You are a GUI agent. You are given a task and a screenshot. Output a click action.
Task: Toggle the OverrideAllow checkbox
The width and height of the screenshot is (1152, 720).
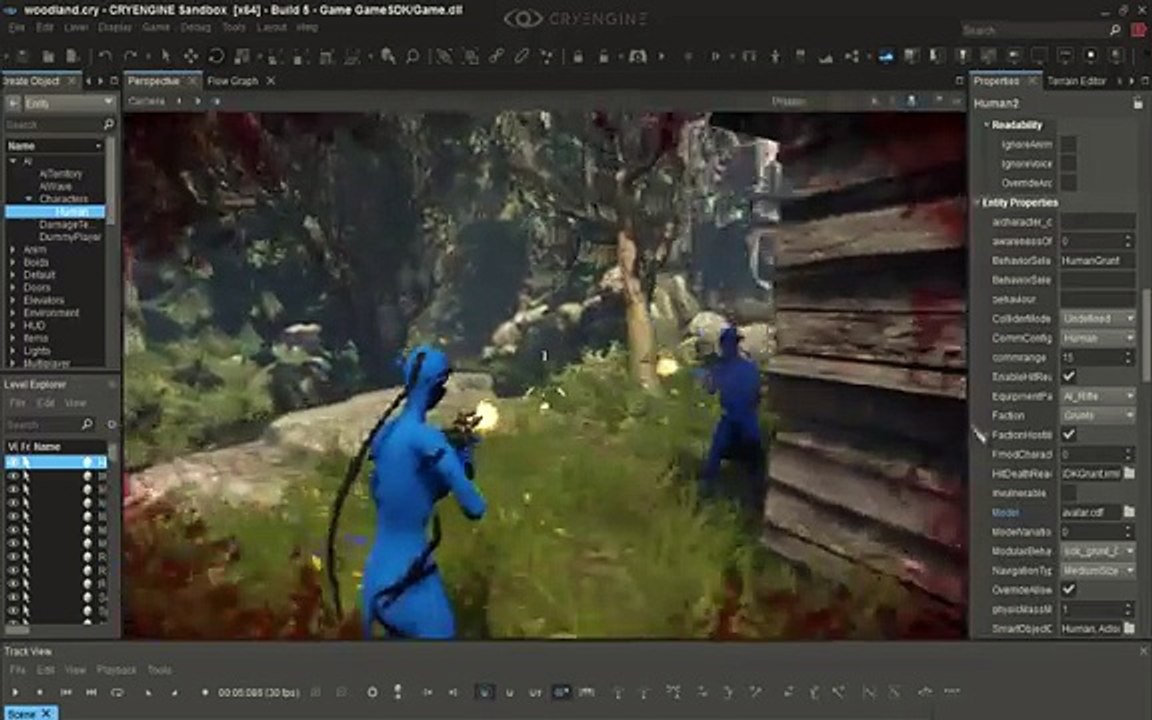pyautogui.click(x=1069, y=589)
